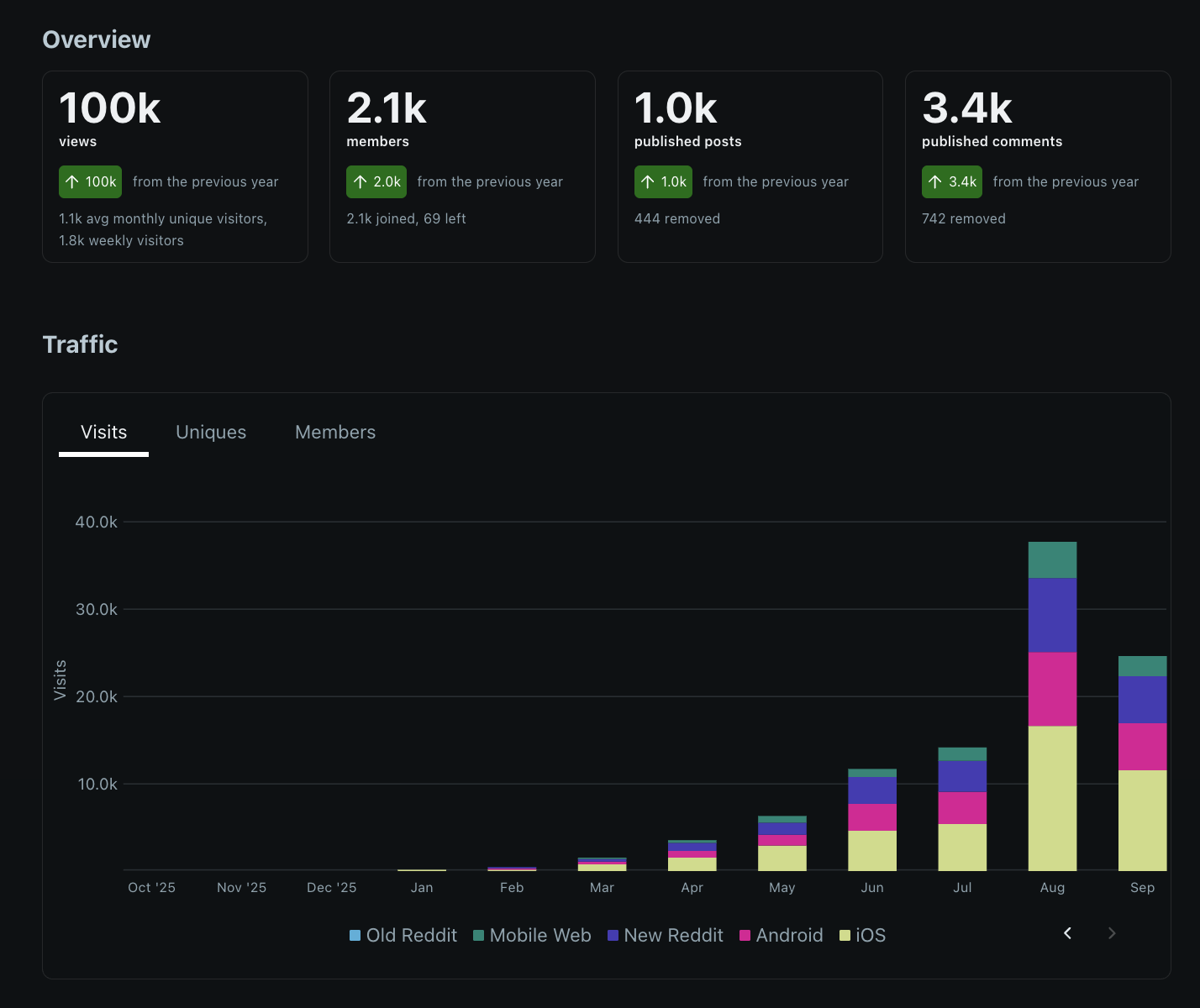Viewport: 1200px width, 1008px height.
Task: Click the April bar in chart
Action: coord(692,855)
